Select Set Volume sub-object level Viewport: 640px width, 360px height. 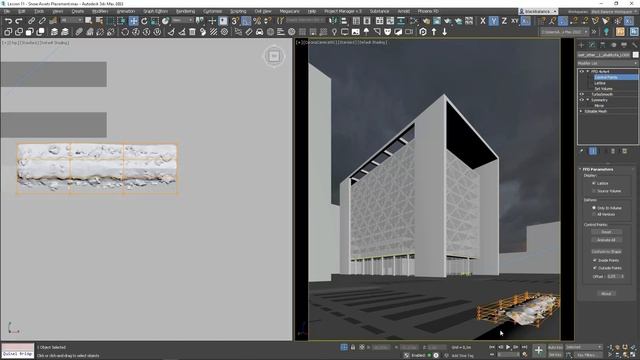click(x=603, y=89)
